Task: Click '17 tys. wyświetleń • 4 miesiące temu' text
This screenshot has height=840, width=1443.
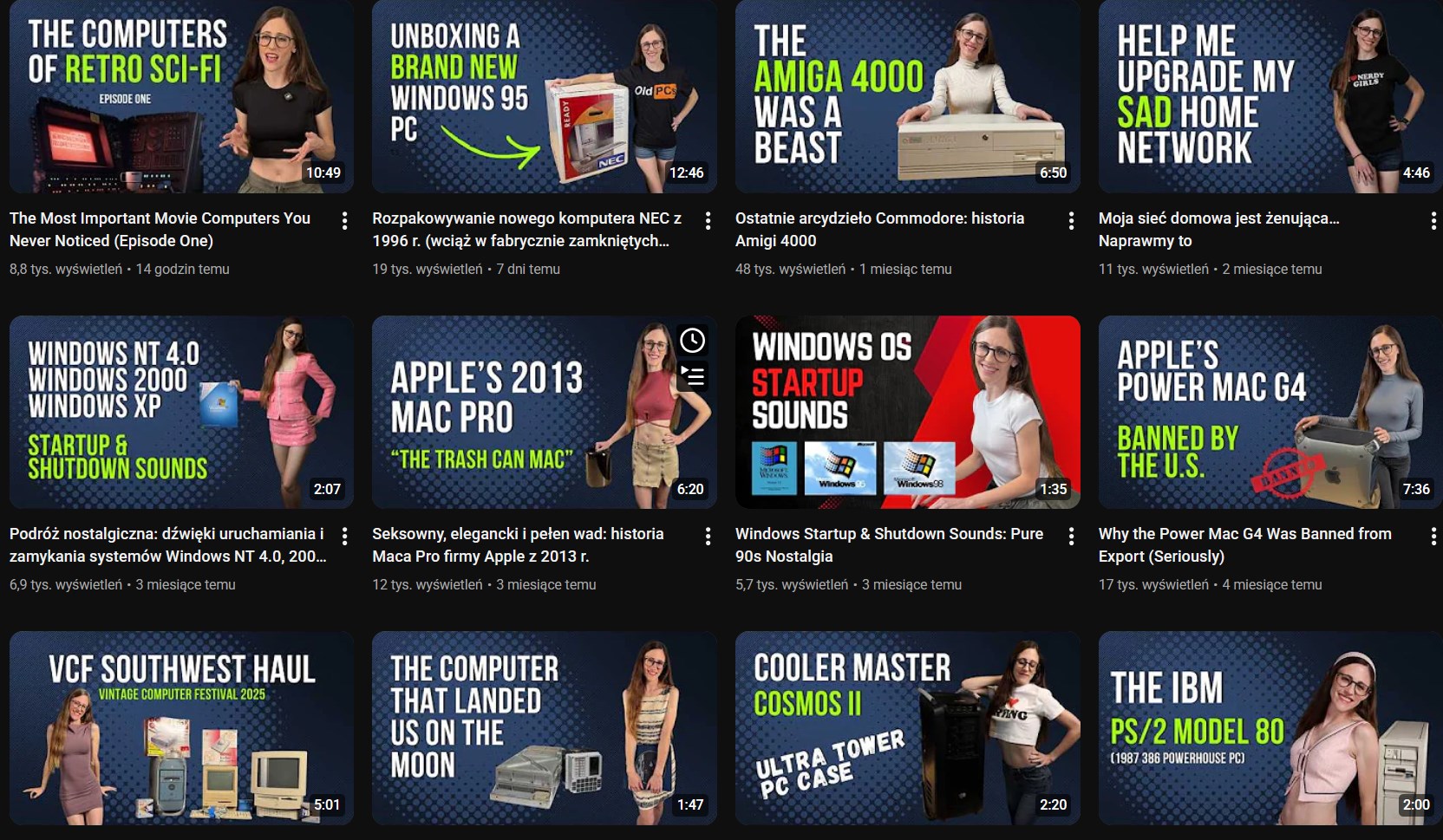Action: [1210, 585]
